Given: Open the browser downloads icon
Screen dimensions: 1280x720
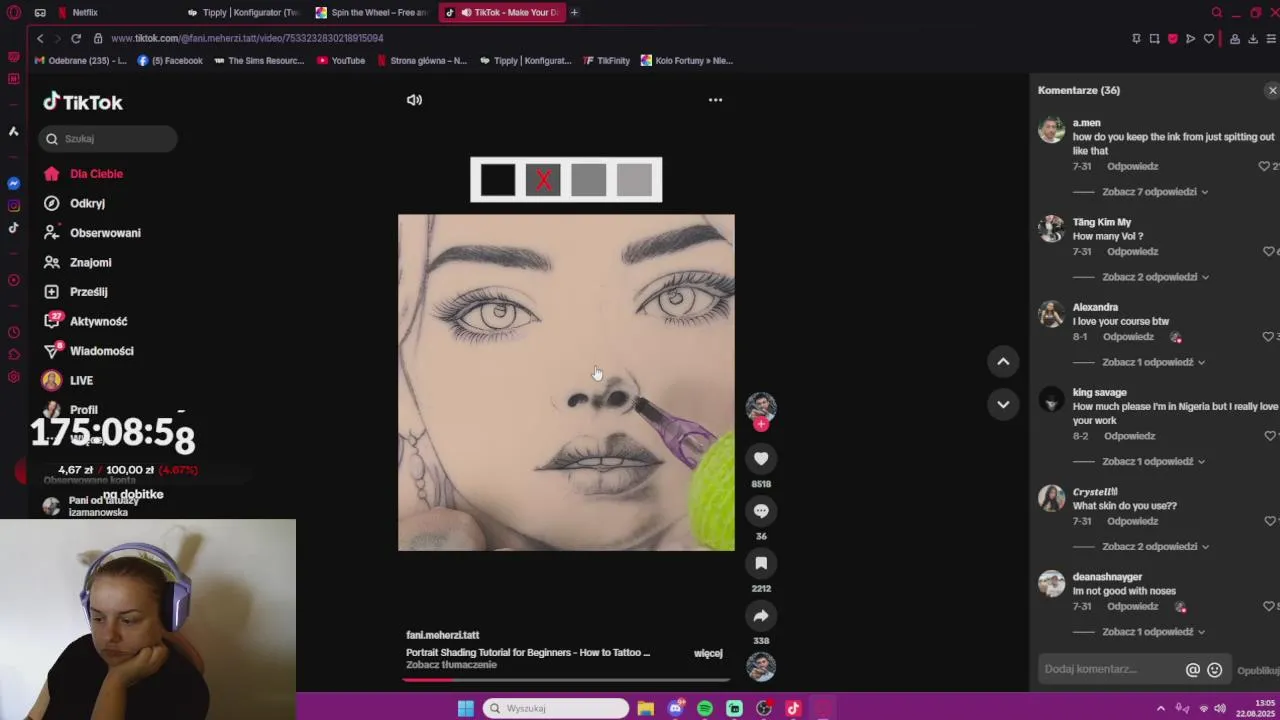Looking at the screenshot, I should click(1253, 38).
